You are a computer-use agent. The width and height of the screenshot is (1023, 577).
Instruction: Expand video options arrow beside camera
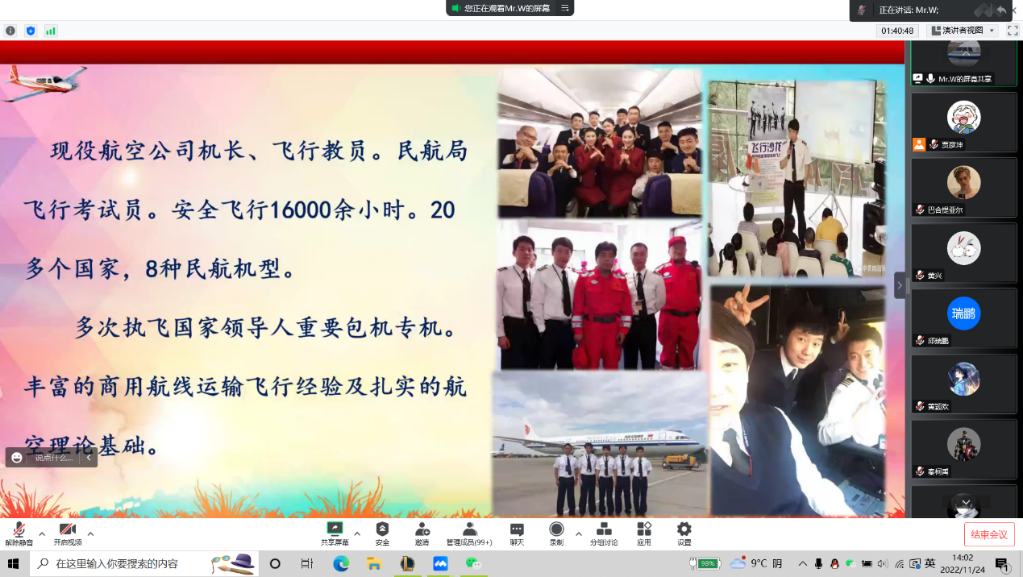[x=90, y=533]
